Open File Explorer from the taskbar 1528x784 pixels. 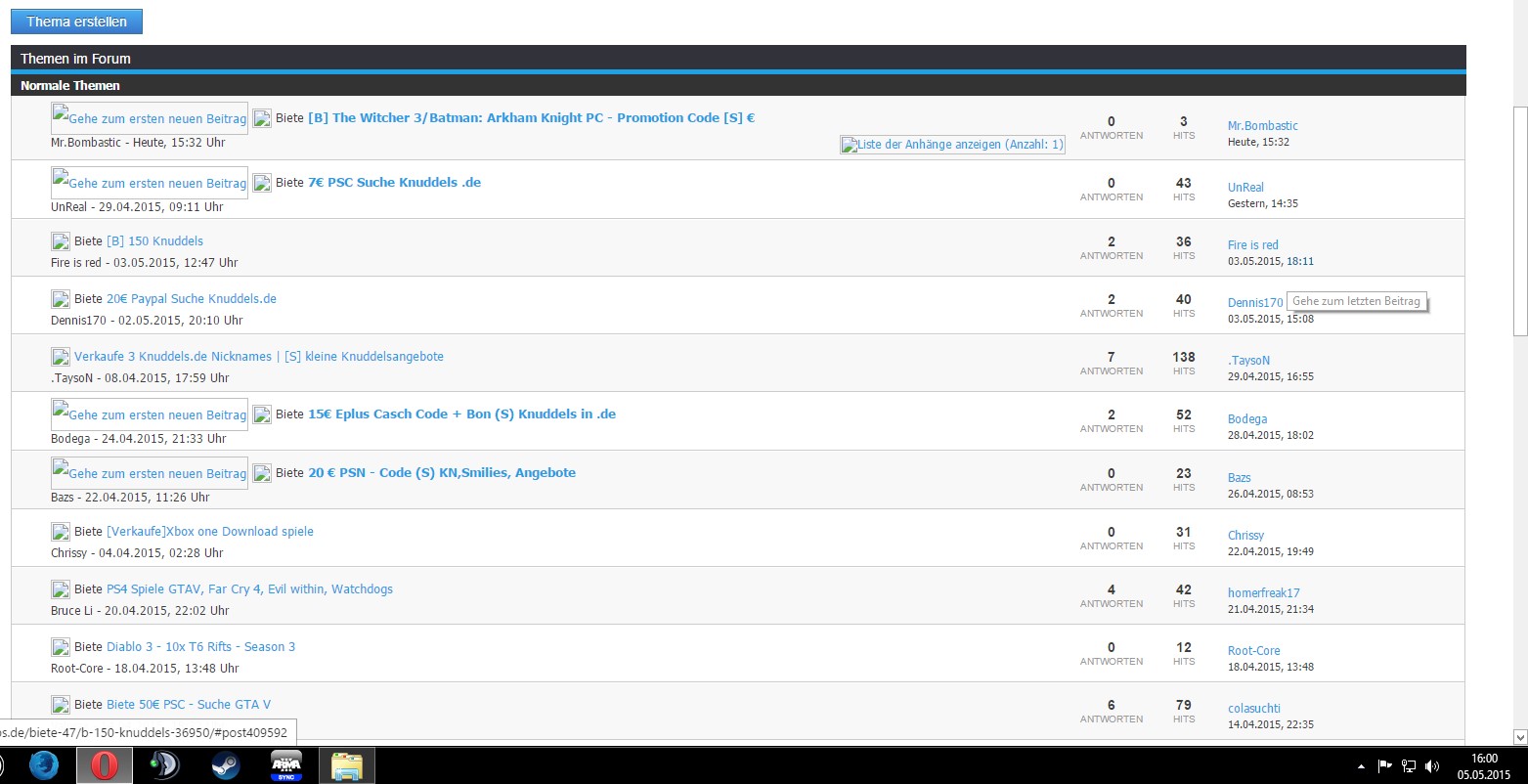pos(347,765)
